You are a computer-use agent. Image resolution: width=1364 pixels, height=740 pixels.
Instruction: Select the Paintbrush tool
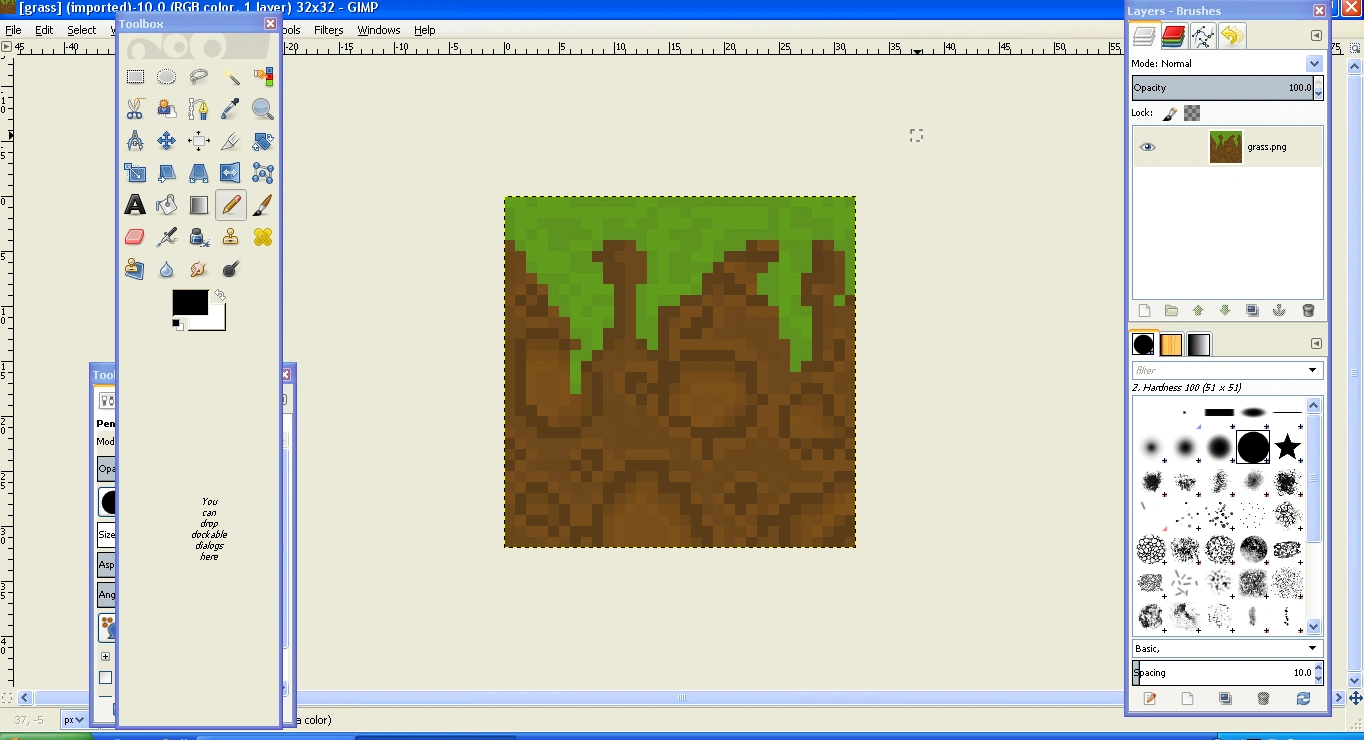(x=263, y=205)
